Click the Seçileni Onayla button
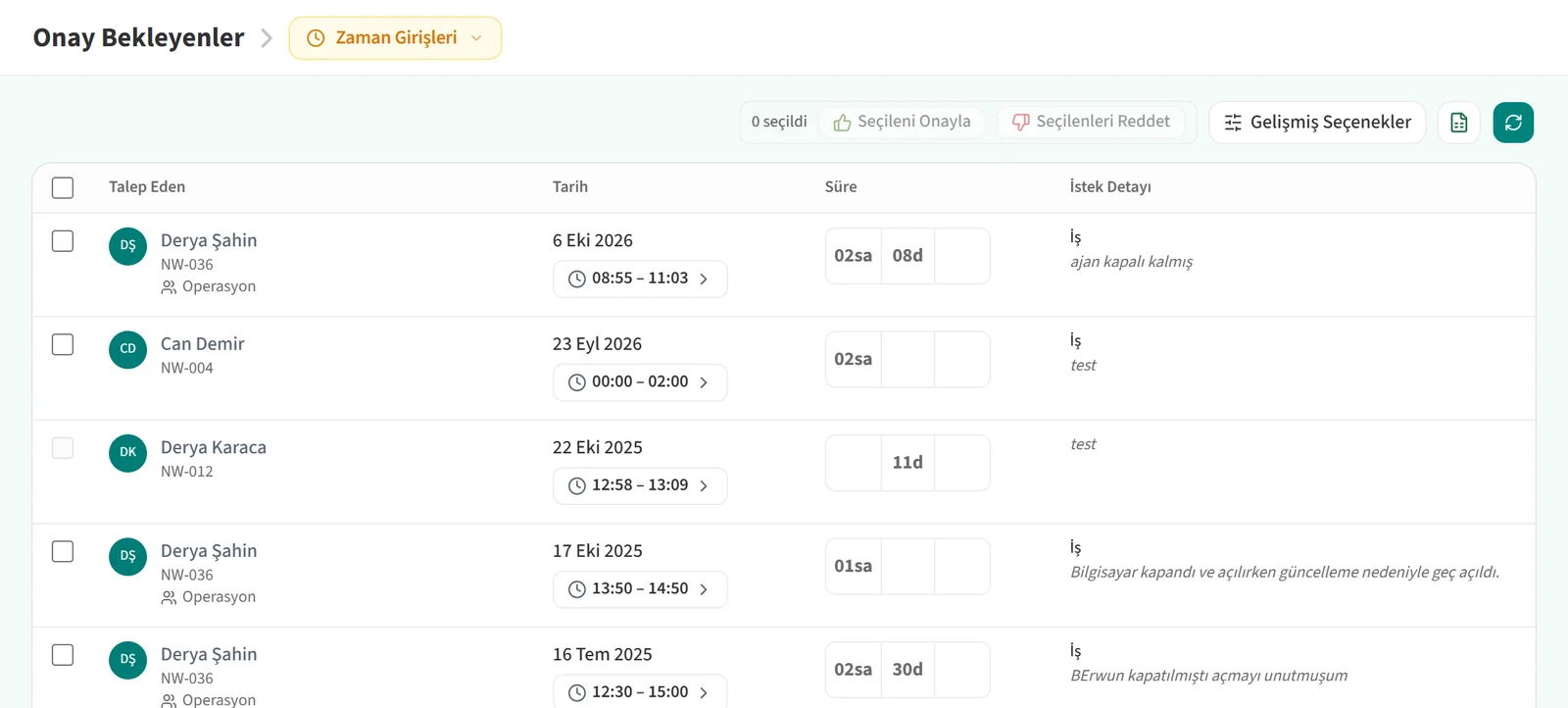Viewport: 1568px width, 708px height. pyautogui.click(x=902, y=122)
